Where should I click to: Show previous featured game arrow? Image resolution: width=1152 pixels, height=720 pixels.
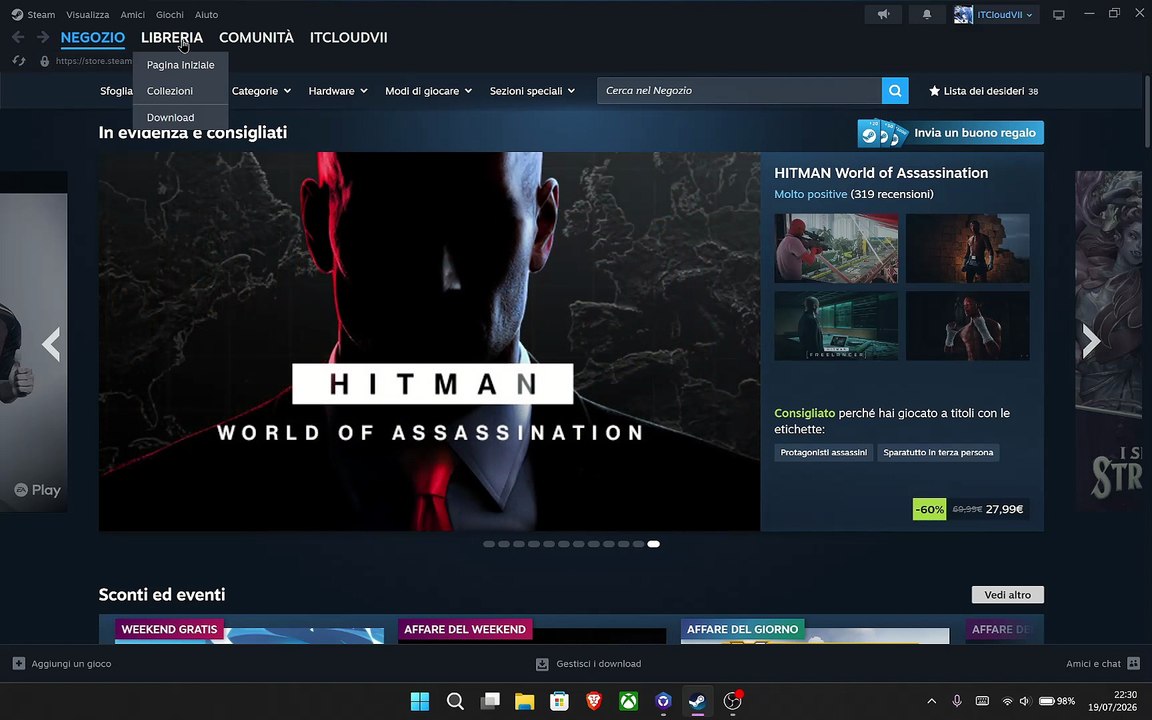pyautogui.click(x=51, y=343)
